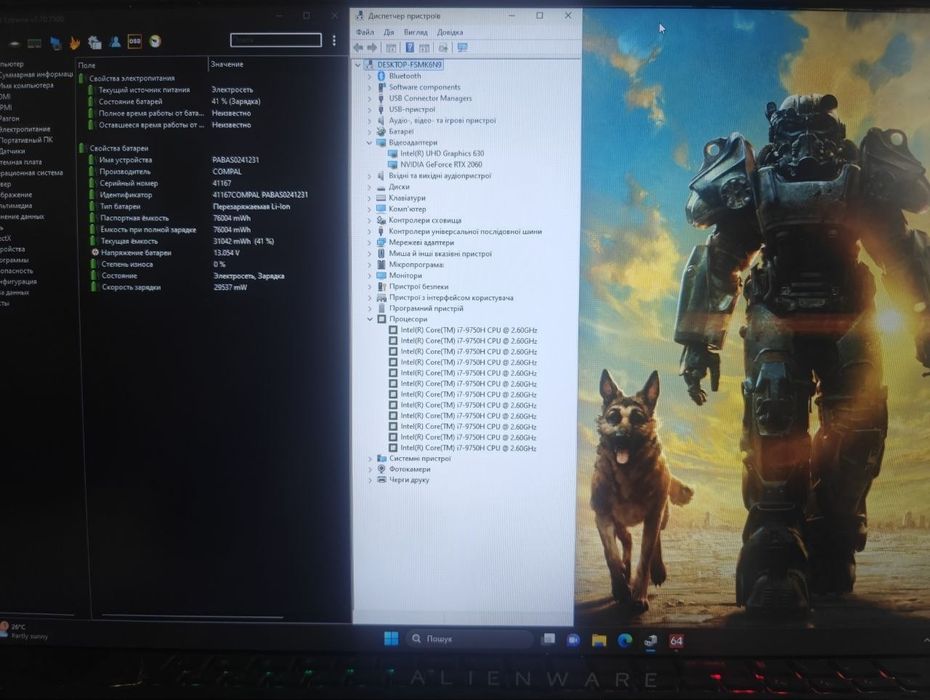Screen dimensions: 930x700
Task: Click the red AIDA64 taskbar icon
Action: tap(676, 641)
